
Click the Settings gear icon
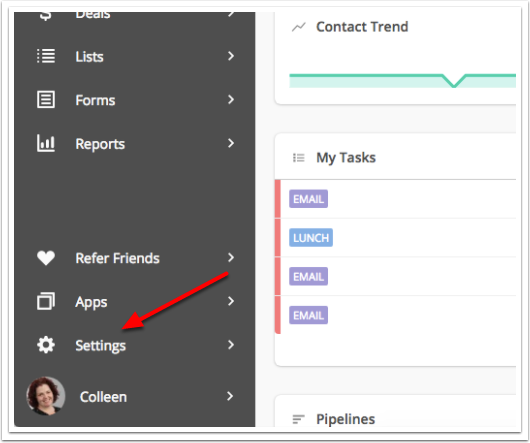pyautogui.click(x=46, y=345)
